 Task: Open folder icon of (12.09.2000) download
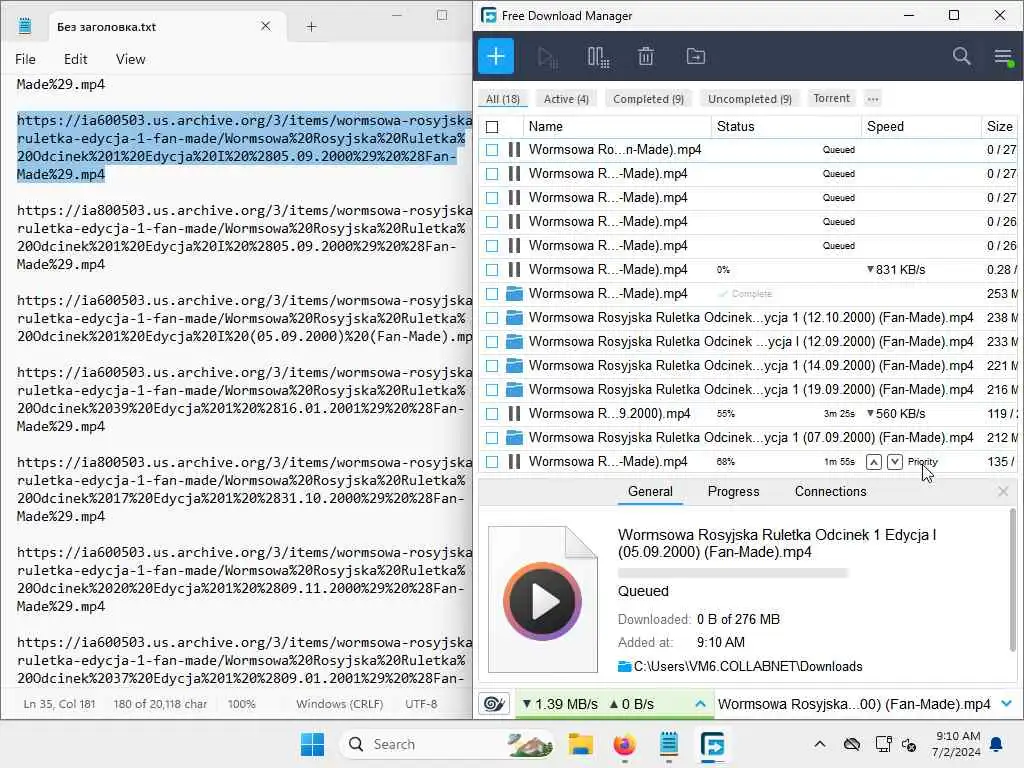515,342
